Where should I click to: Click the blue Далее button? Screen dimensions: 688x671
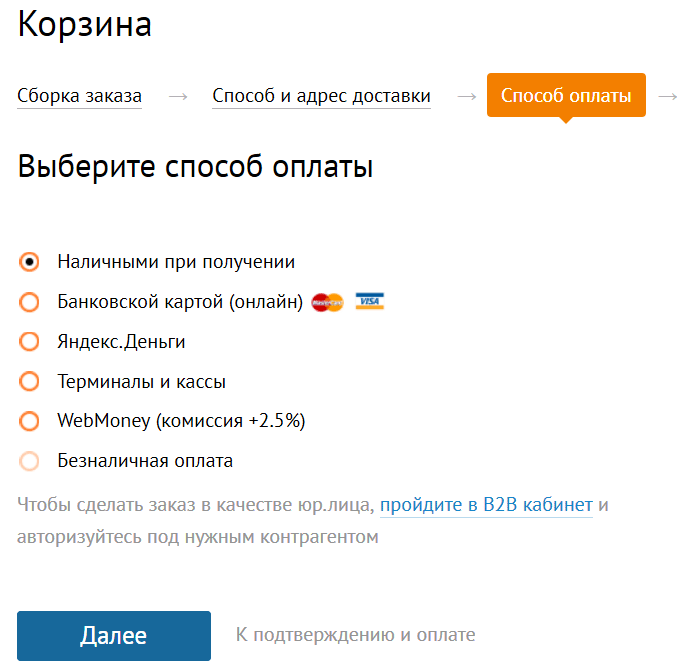pyautogui.click(x=114, y=635)
